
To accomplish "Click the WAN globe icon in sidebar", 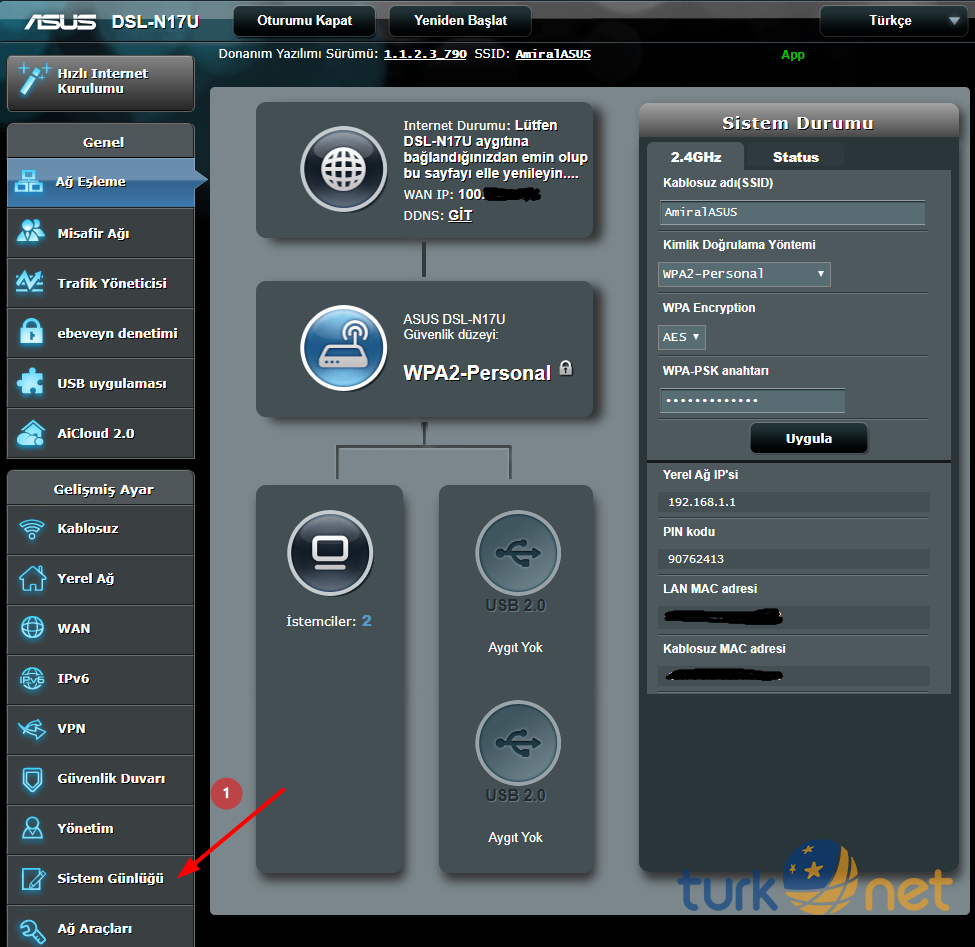I will coord(32,627).
